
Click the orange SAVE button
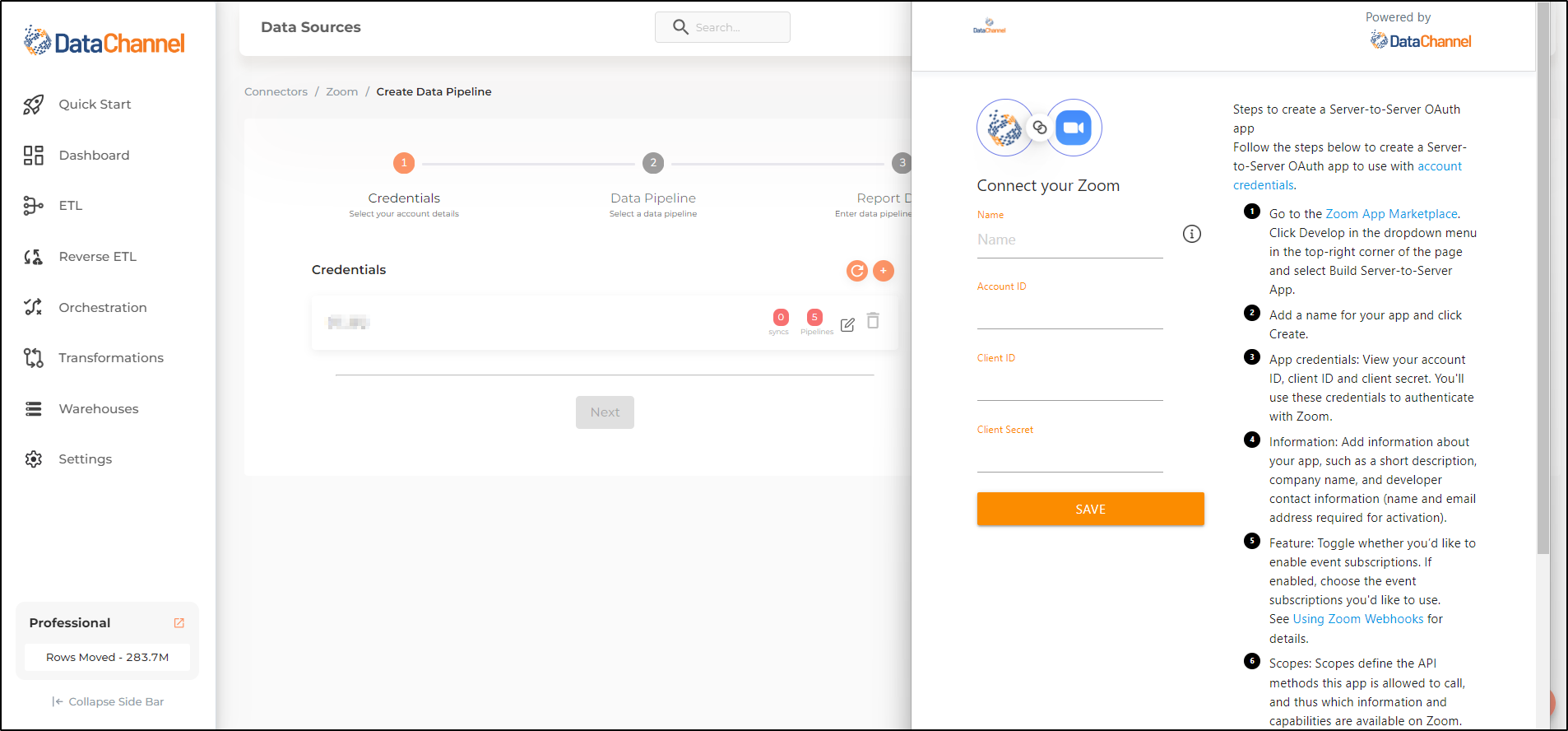[x=1090, y=510]
